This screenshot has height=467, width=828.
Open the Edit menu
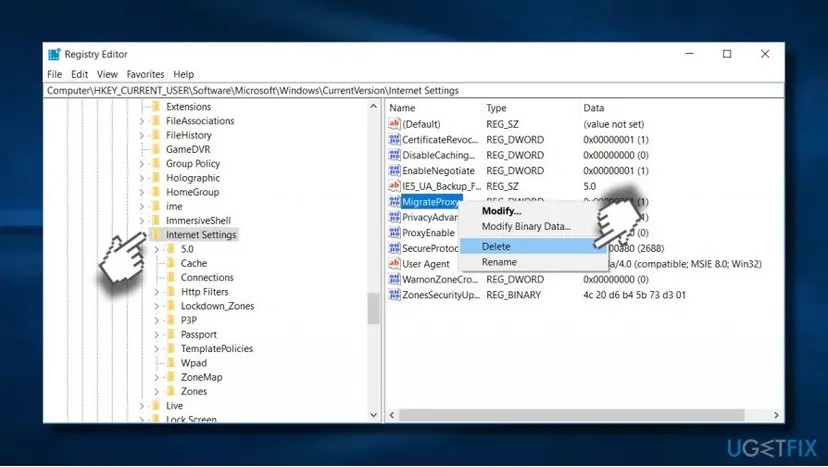[80, 74]
